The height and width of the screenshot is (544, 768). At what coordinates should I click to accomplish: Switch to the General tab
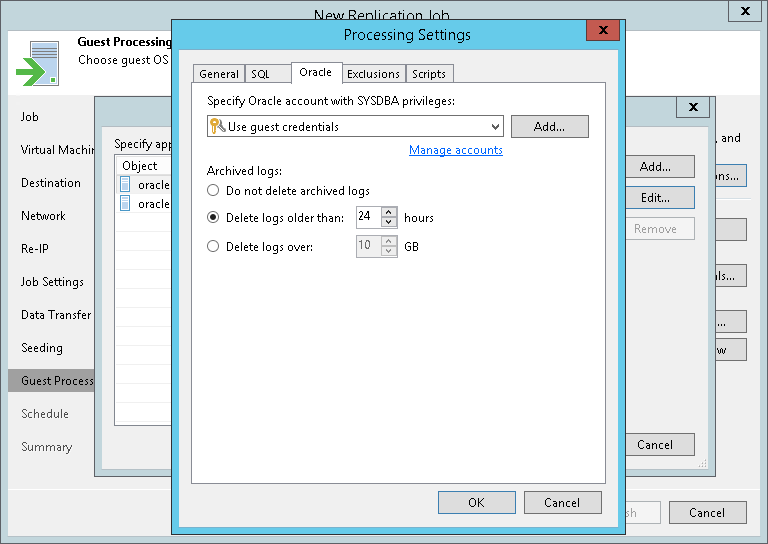click(218, 74)
